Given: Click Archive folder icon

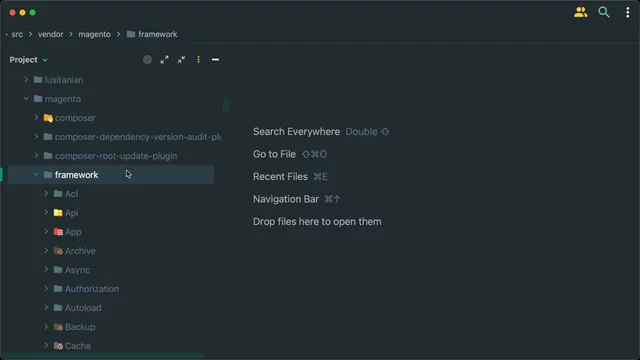Looking at the screenshot, I should coord(58,251).
